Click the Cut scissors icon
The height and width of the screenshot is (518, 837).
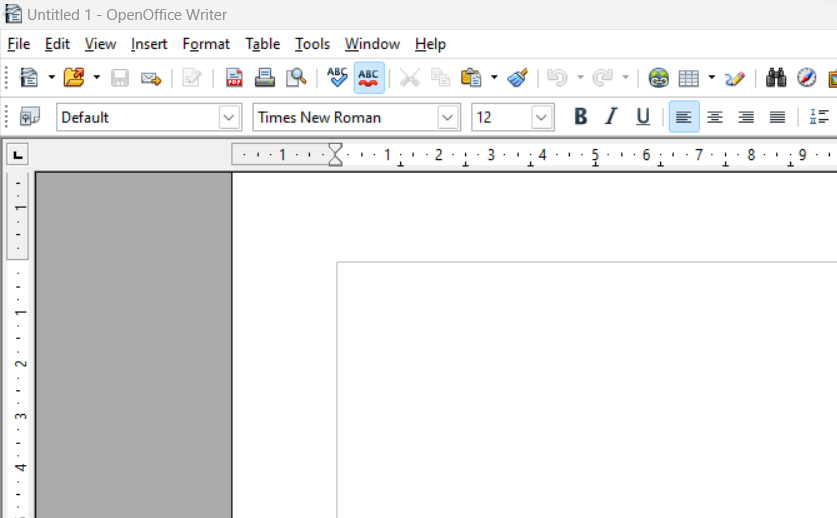pyautogui.click(x=409, y=78)
